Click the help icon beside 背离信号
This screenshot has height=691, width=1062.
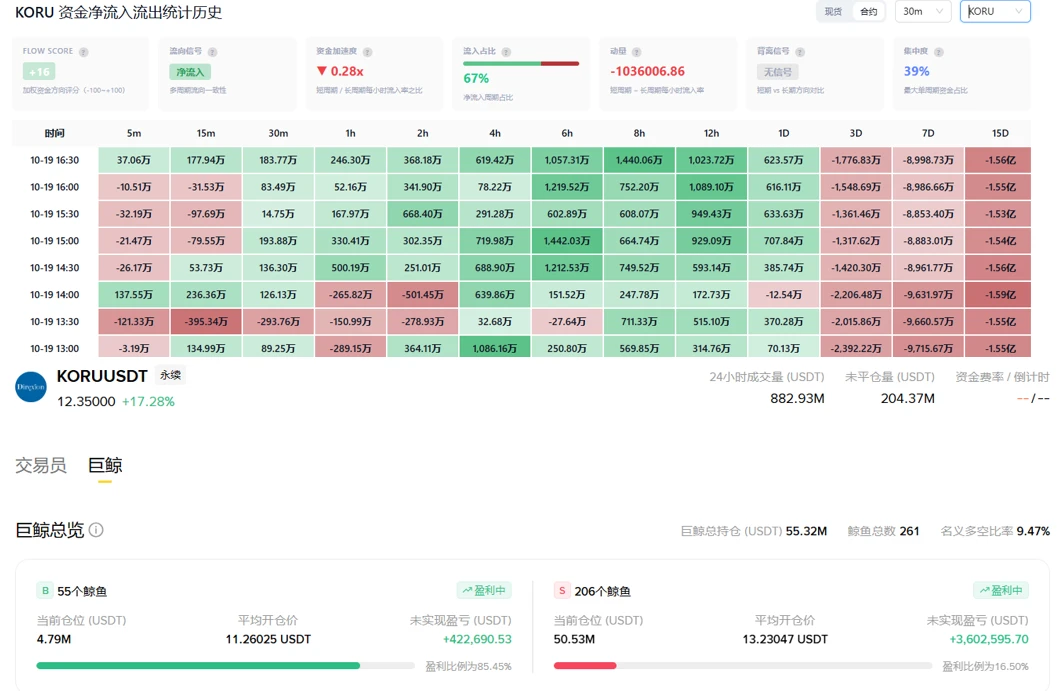point(800,52)
